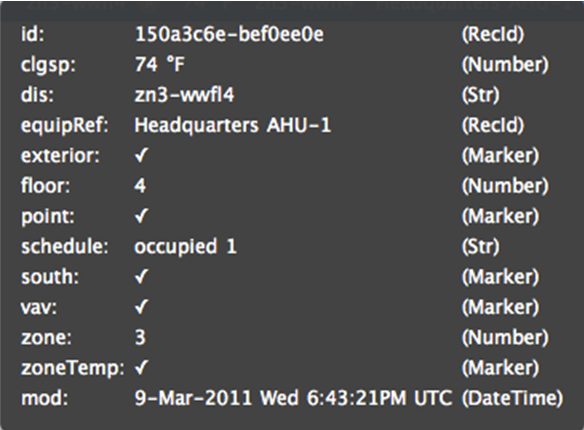Click the zone value 3

pos(140,338)
